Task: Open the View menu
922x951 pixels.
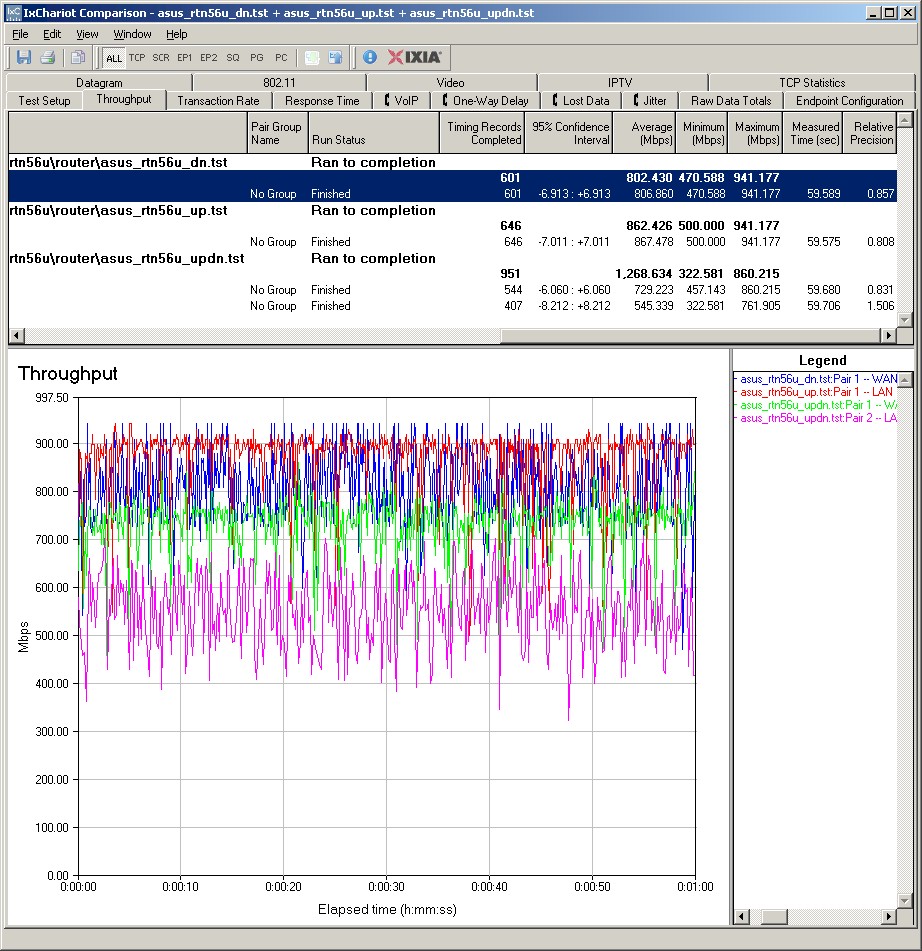Action: 87,34
